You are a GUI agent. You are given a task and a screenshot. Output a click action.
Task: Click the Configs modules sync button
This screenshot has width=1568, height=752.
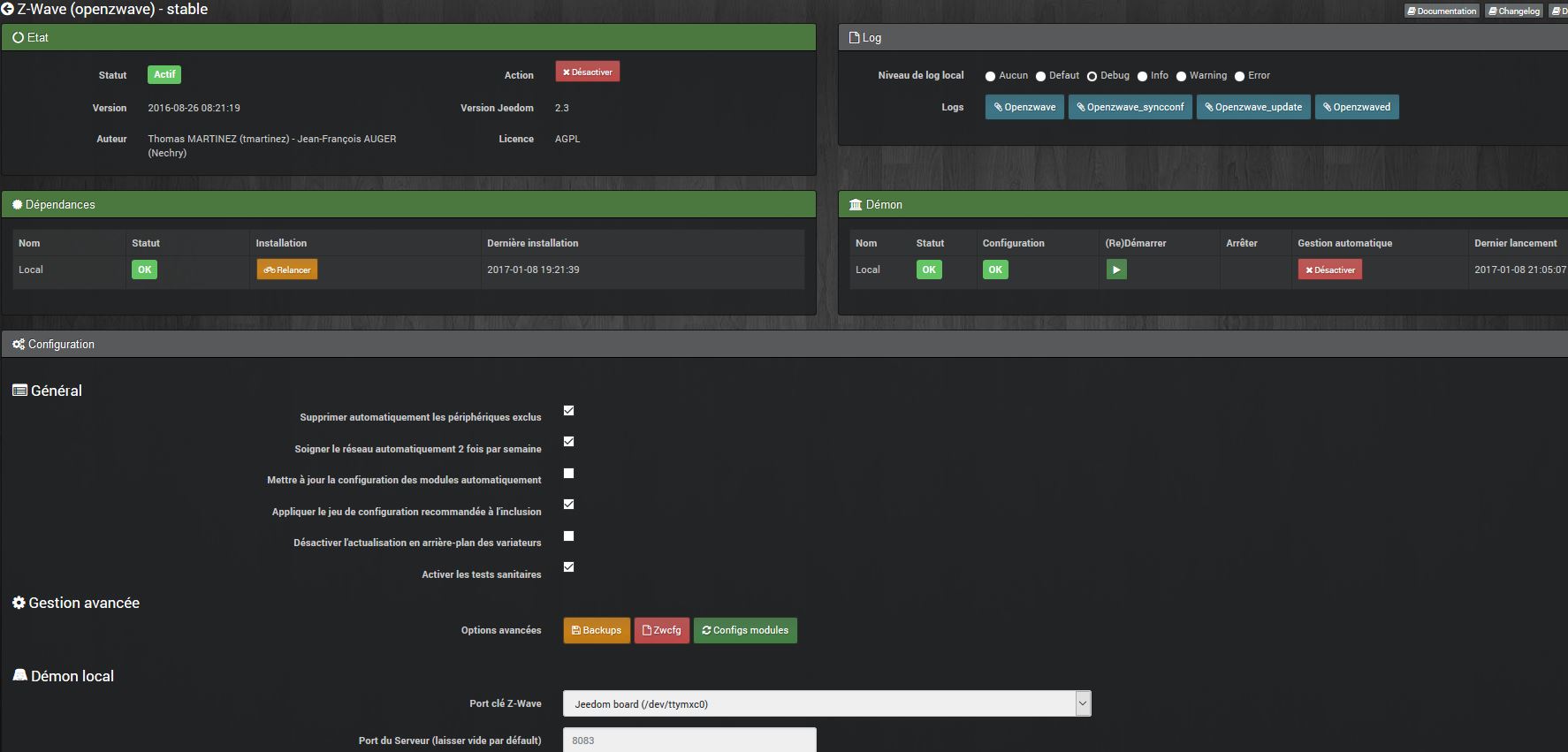pos(745,630)
